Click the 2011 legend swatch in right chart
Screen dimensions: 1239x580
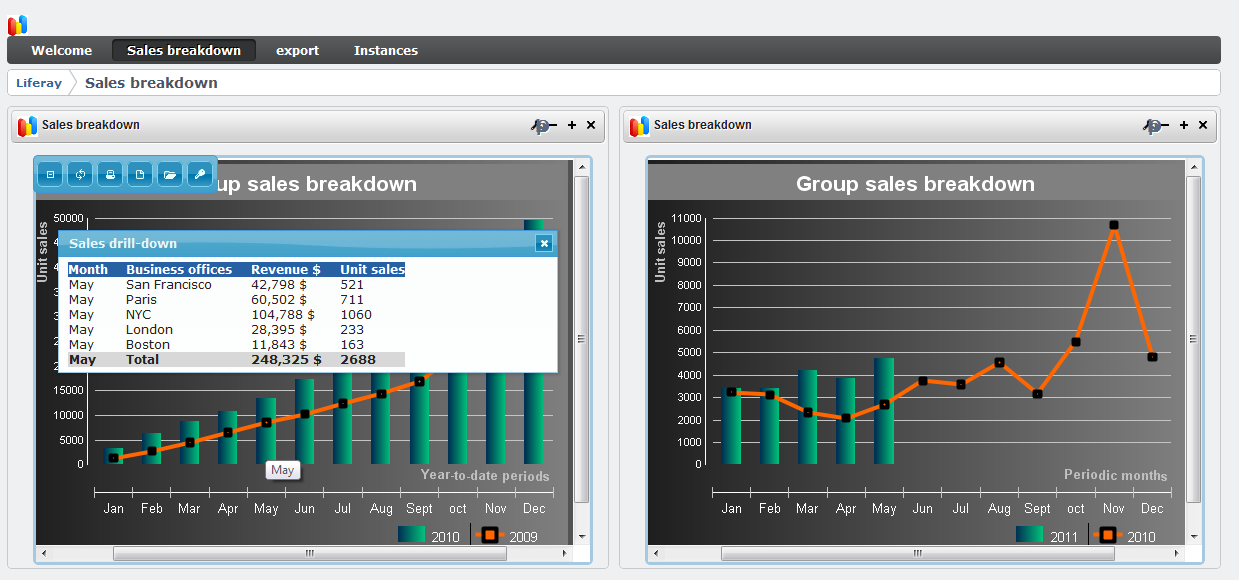1030,535
